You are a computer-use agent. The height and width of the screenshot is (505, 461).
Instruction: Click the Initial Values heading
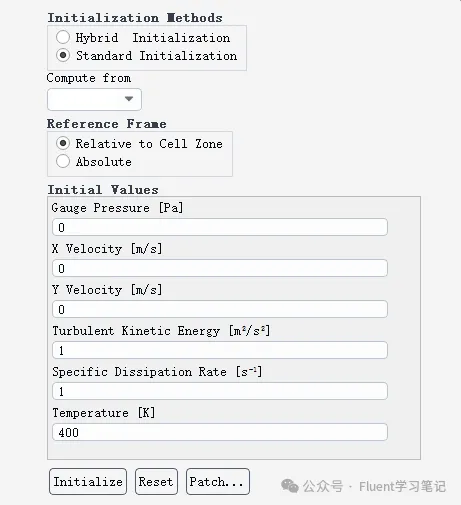point(103,190)
